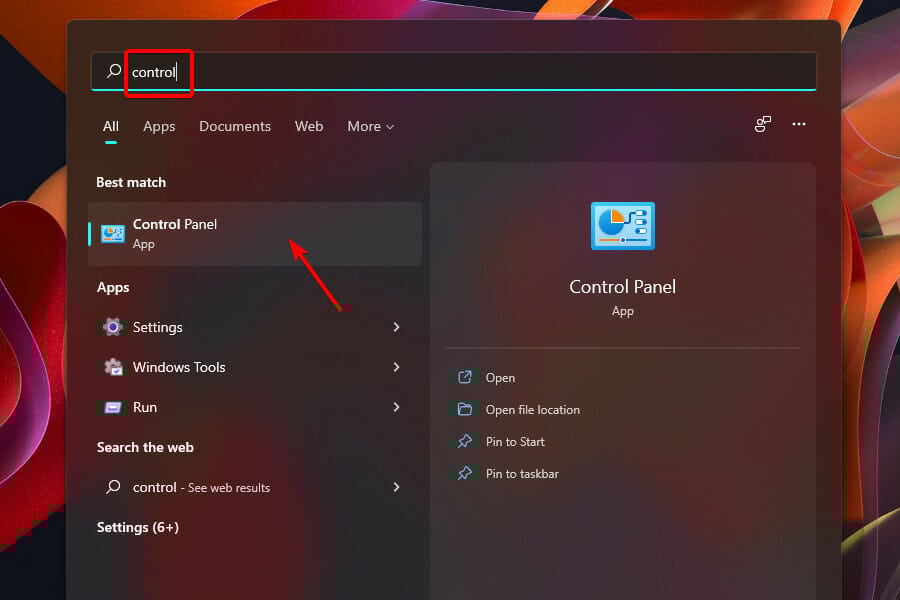This screenshot has height=600, width=900.
Task: Expand the Run result chevron
Action: point(397,407)
